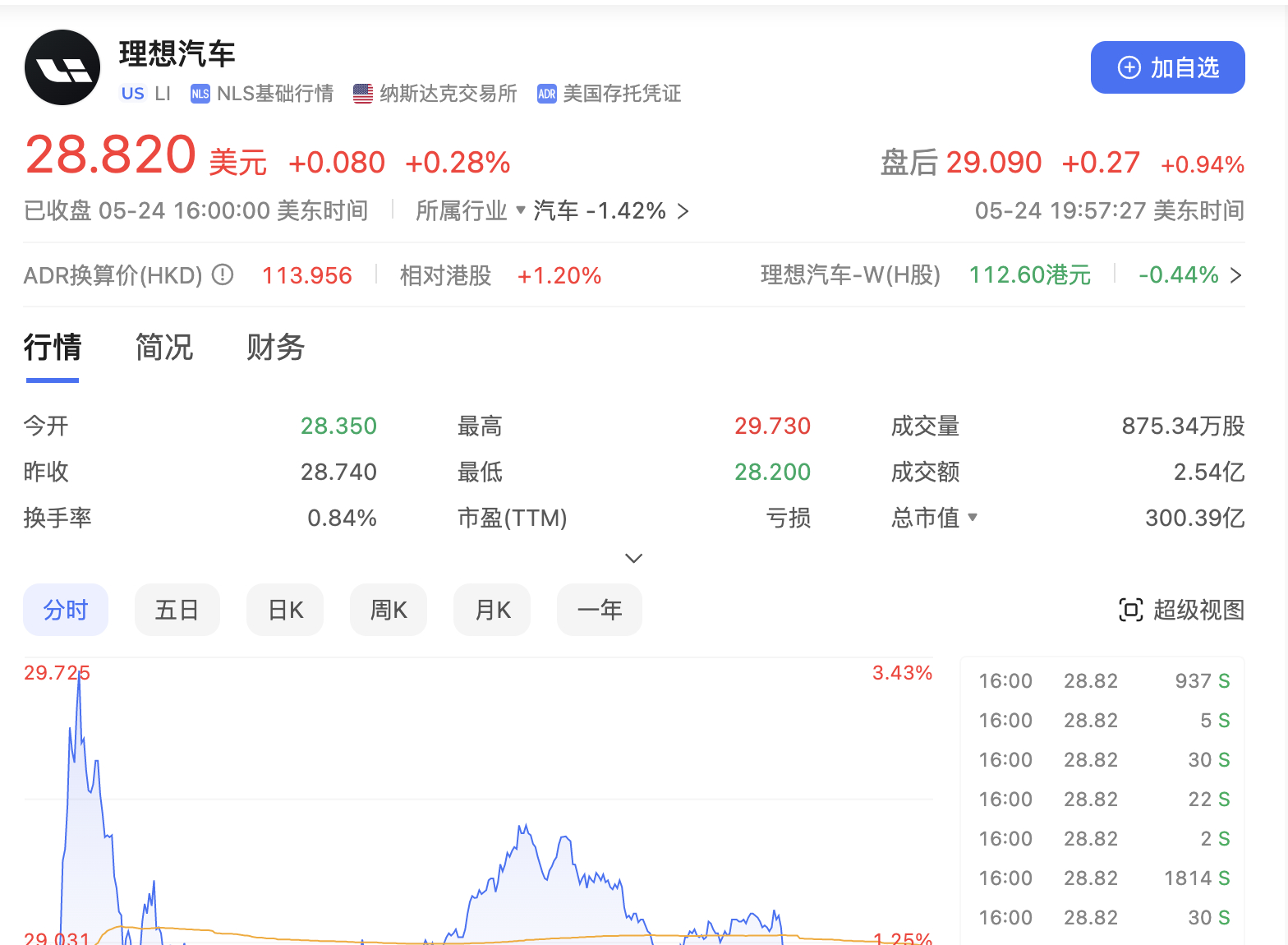This screenshot has height=945, width=1288.
Task: Click the chart's 3.43% axis label
Action: [902, 673]
